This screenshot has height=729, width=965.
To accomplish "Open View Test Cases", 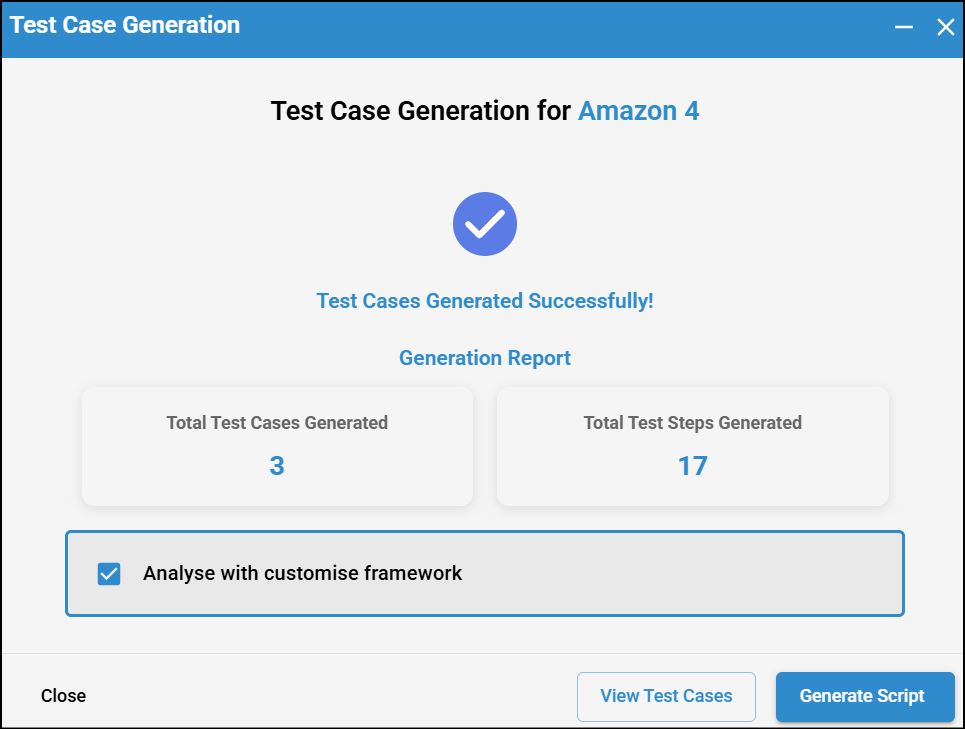I will tap(666, 696).
